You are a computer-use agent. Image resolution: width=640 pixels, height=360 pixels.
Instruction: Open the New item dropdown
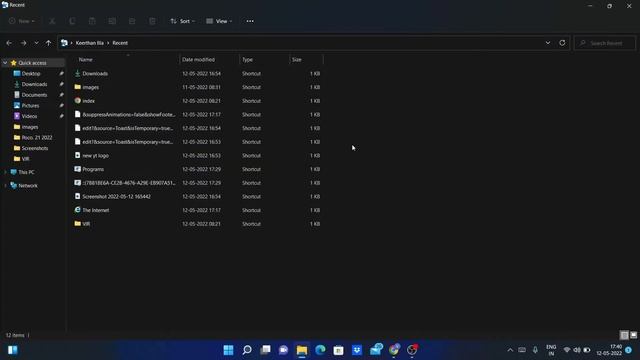pos(22,21)
